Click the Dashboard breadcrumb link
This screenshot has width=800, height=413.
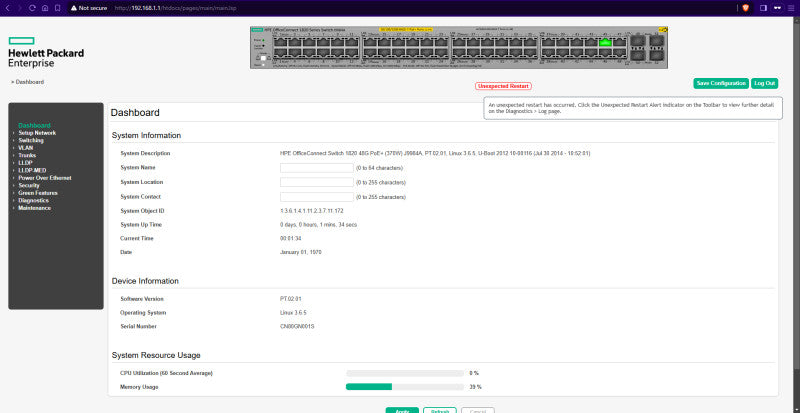coord(30,82)
